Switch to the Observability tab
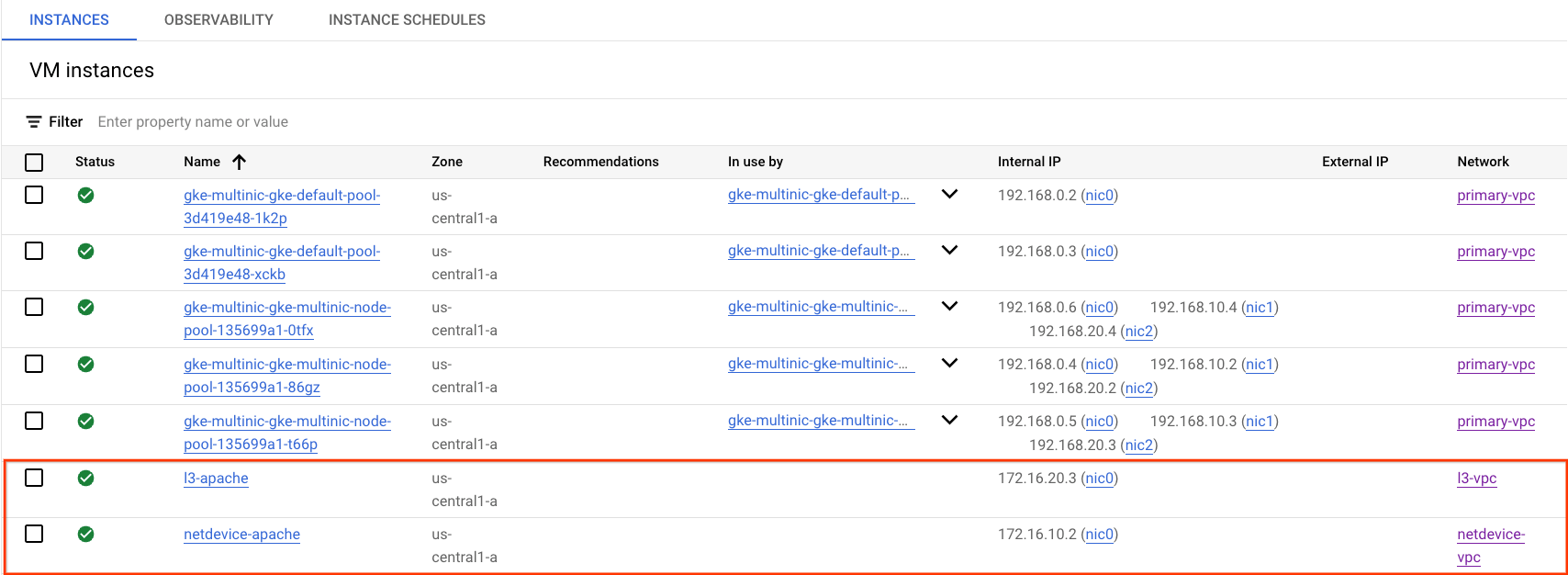1568x575 pixels. click(218, 19)
